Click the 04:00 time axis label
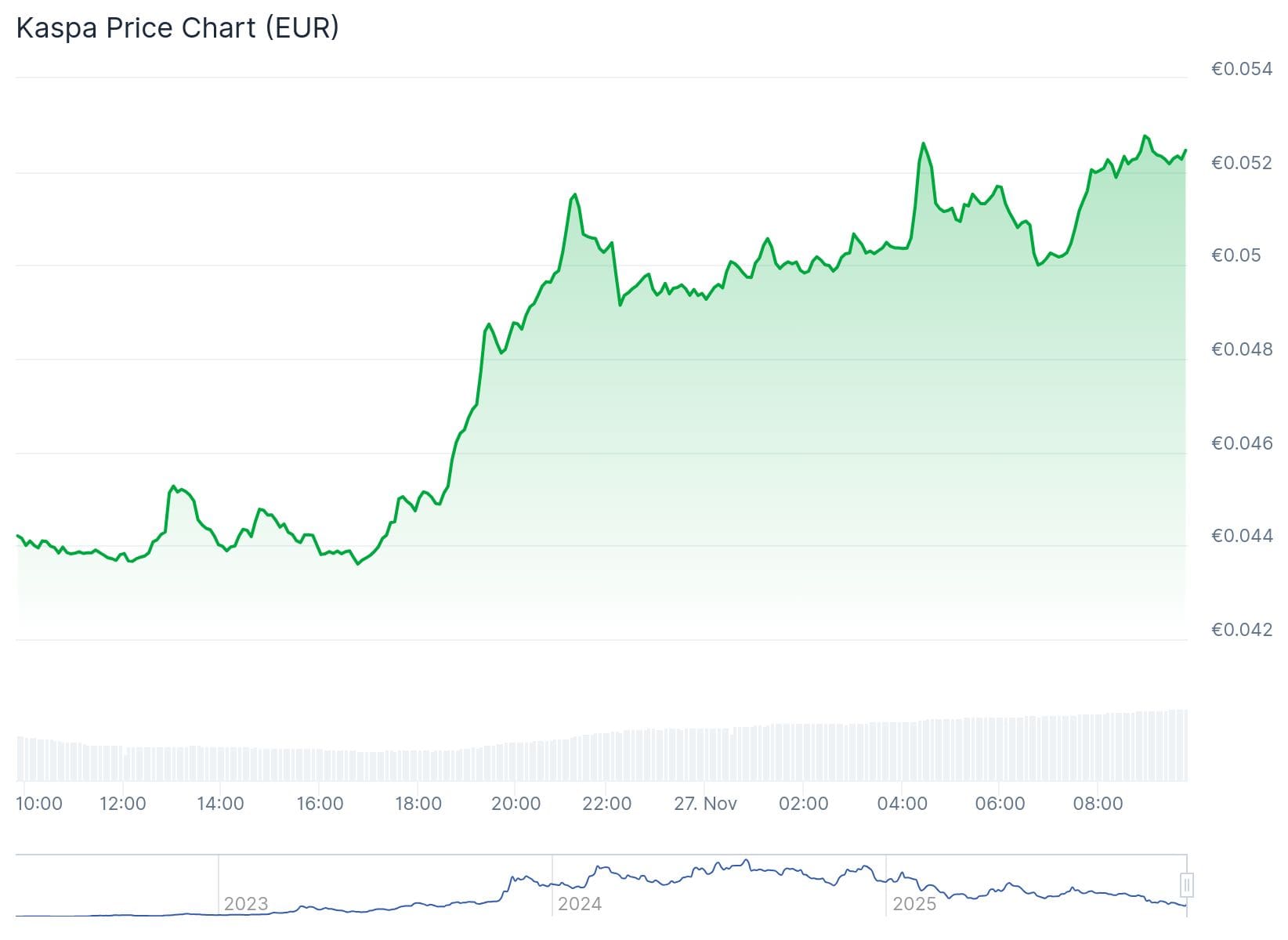This screenshot has width=1288, height=940. click(902, 804)
